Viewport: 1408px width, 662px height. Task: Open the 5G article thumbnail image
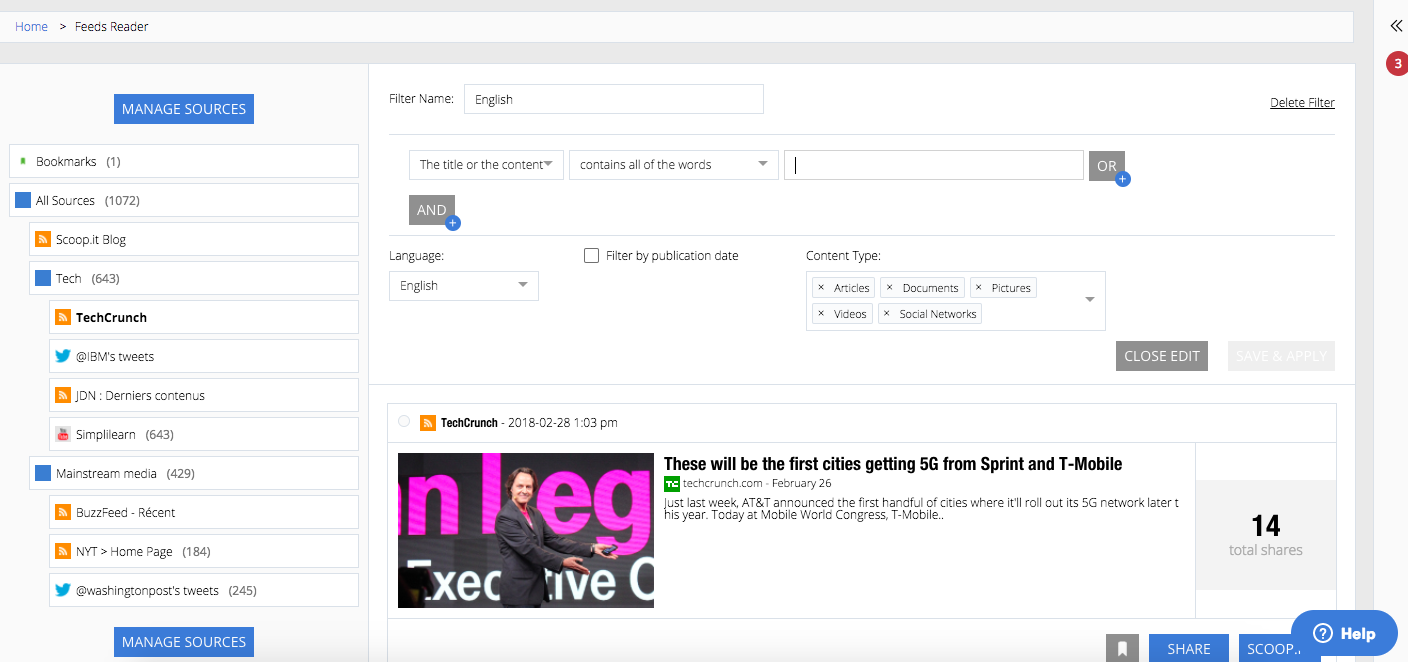[526, 530]
